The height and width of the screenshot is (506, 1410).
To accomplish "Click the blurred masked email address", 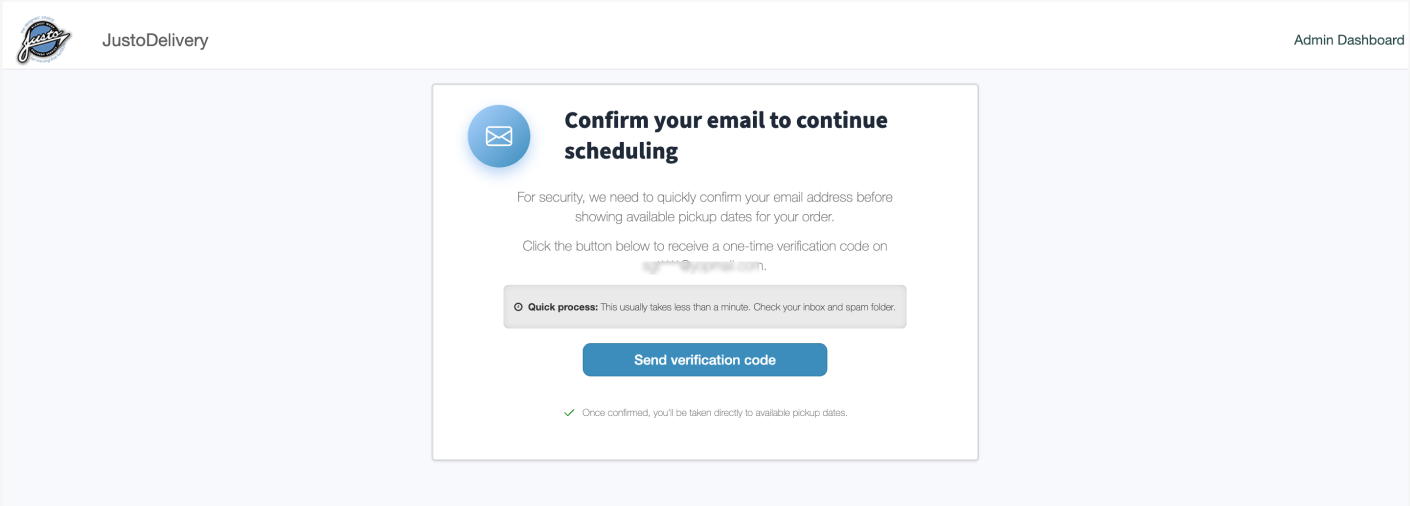I will click(704, 266).
